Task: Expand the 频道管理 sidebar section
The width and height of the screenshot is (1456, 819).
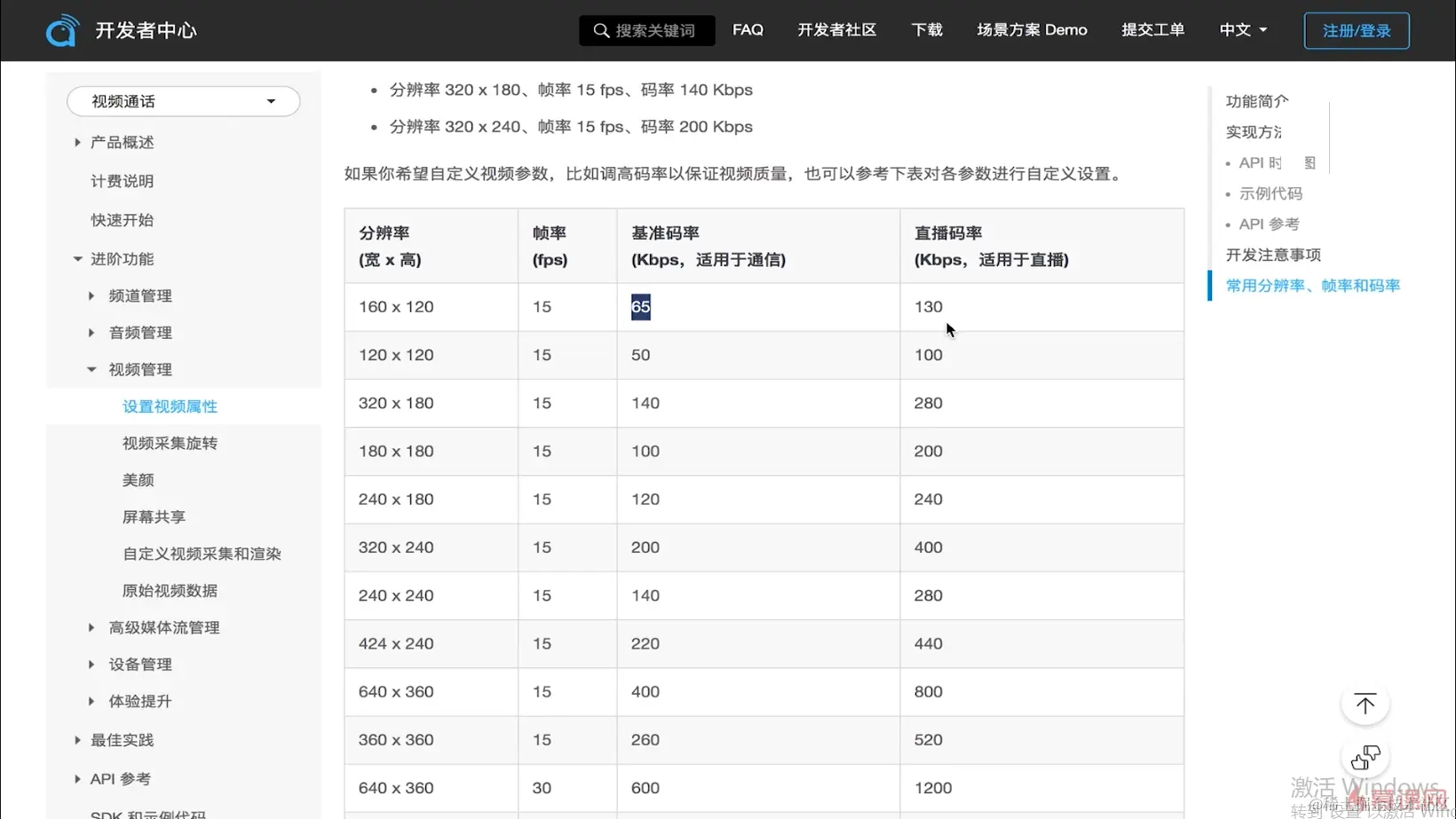Action: (91, 295)
